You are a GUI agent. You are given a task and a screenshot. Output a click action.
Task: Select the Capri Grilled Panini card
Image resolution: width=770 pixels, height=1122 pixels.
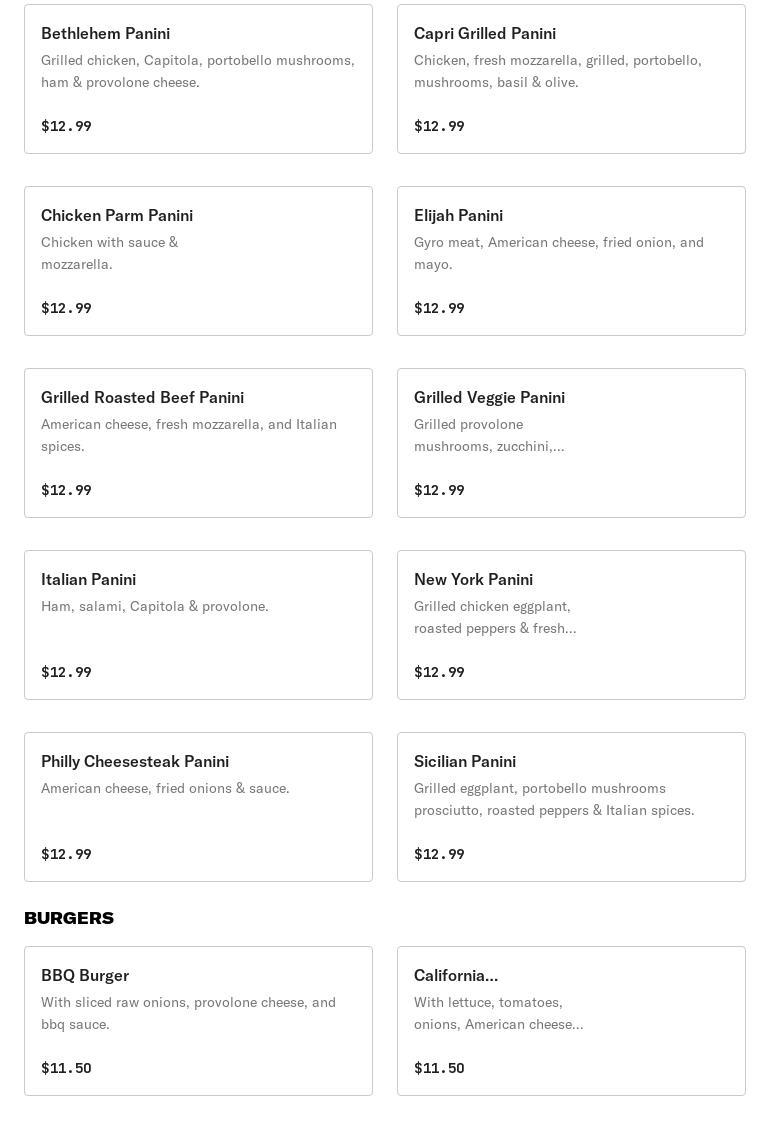point(571,79)
